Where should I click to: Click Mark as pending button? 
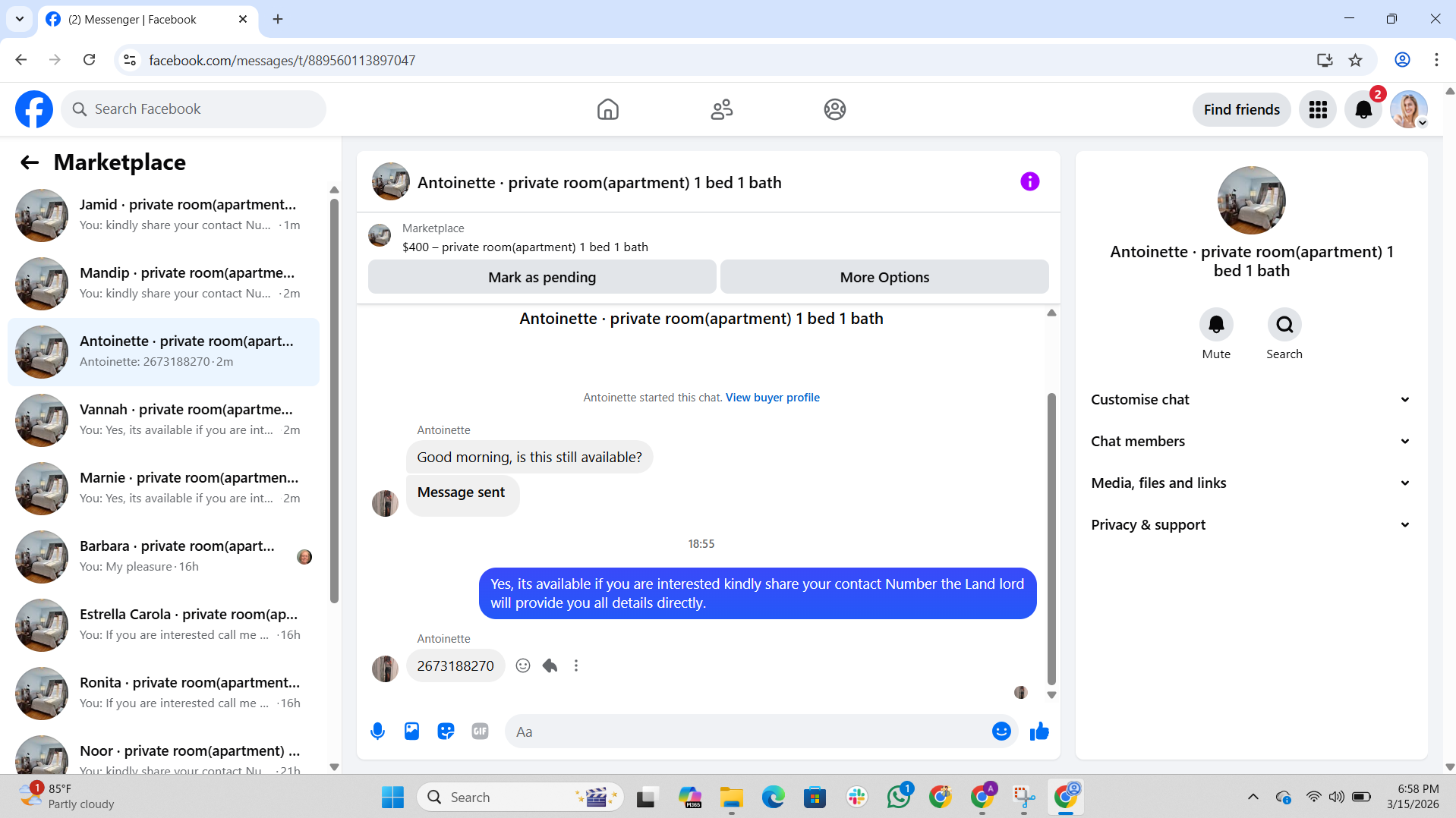542,277
